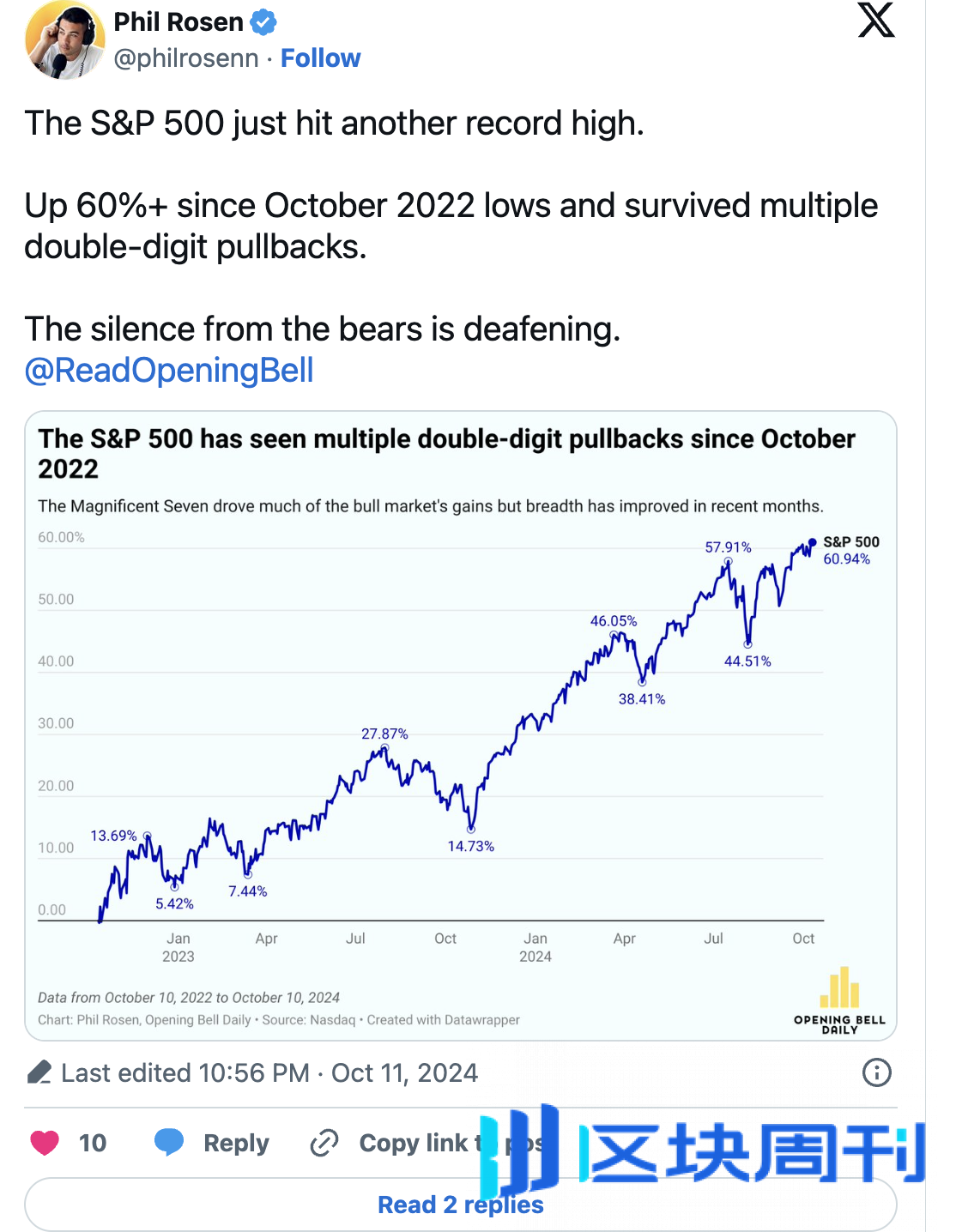
Task: Click the Opening Bell Daily logo
Action: tap(839, 1000)
